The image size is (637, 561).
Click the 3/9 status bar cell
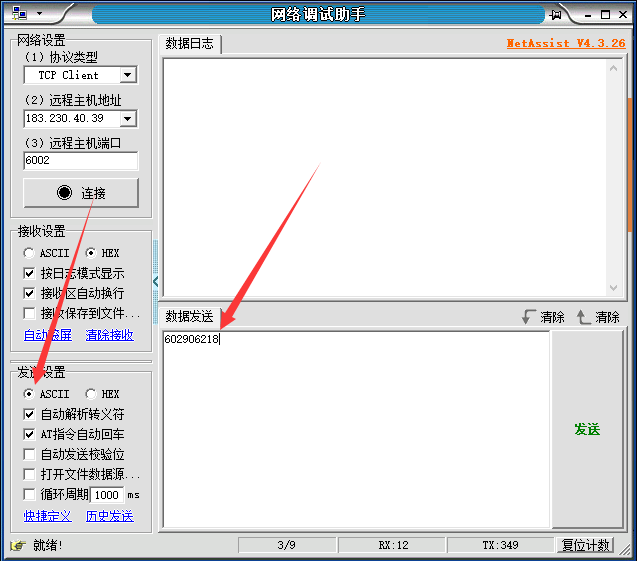coord(287,545)
